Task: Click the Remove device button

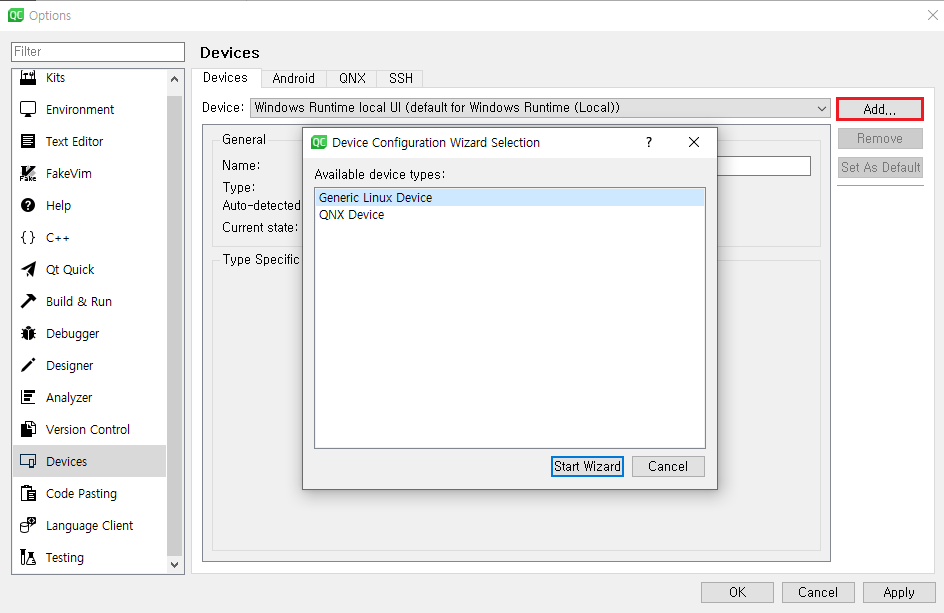Action: 880,138
